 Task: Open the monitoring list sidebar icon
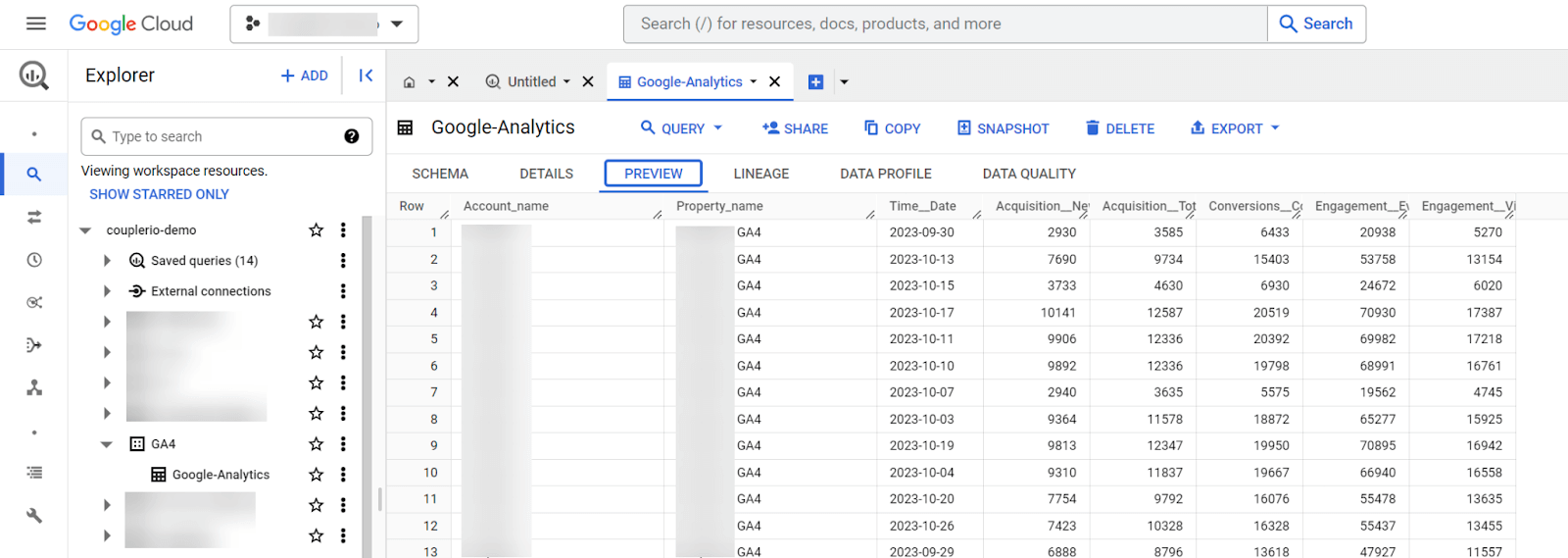34,473
